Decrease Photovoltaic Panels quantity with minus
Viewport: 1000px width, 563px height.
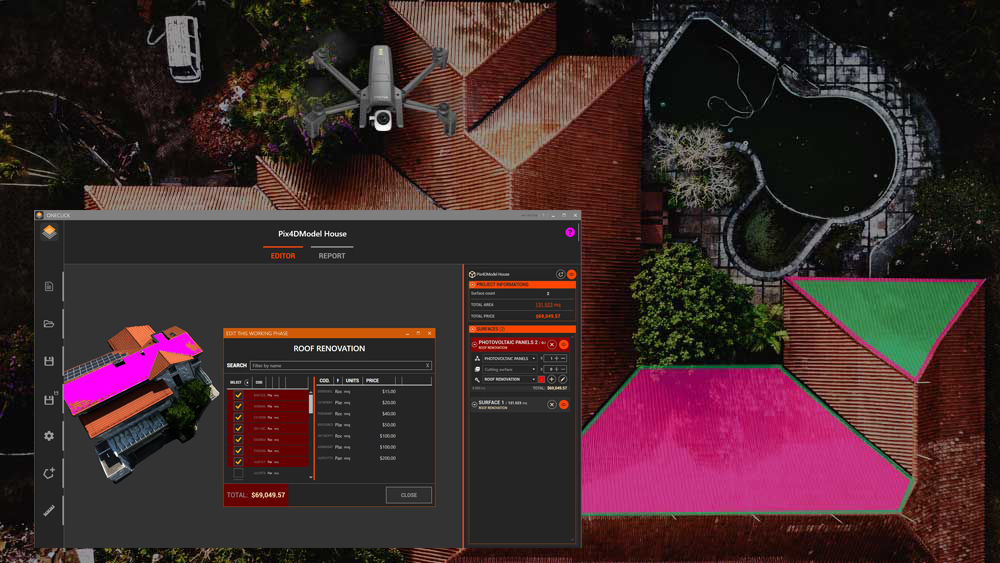click(563, 358)
